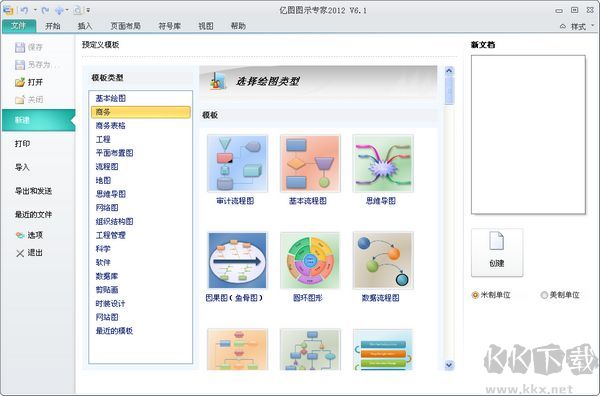The height and width of the screenshot is (396, 600).
Task: Switch to the 视图 ribbon tab
Action: pos(205,26)
